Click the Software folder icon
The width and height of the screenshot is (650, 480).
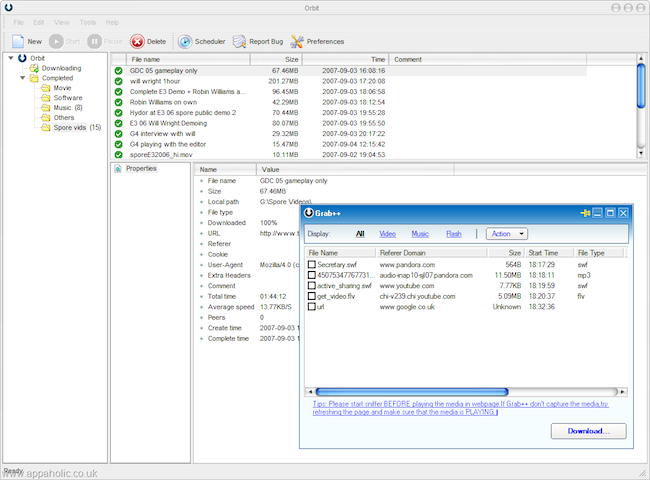coord(46,98)
